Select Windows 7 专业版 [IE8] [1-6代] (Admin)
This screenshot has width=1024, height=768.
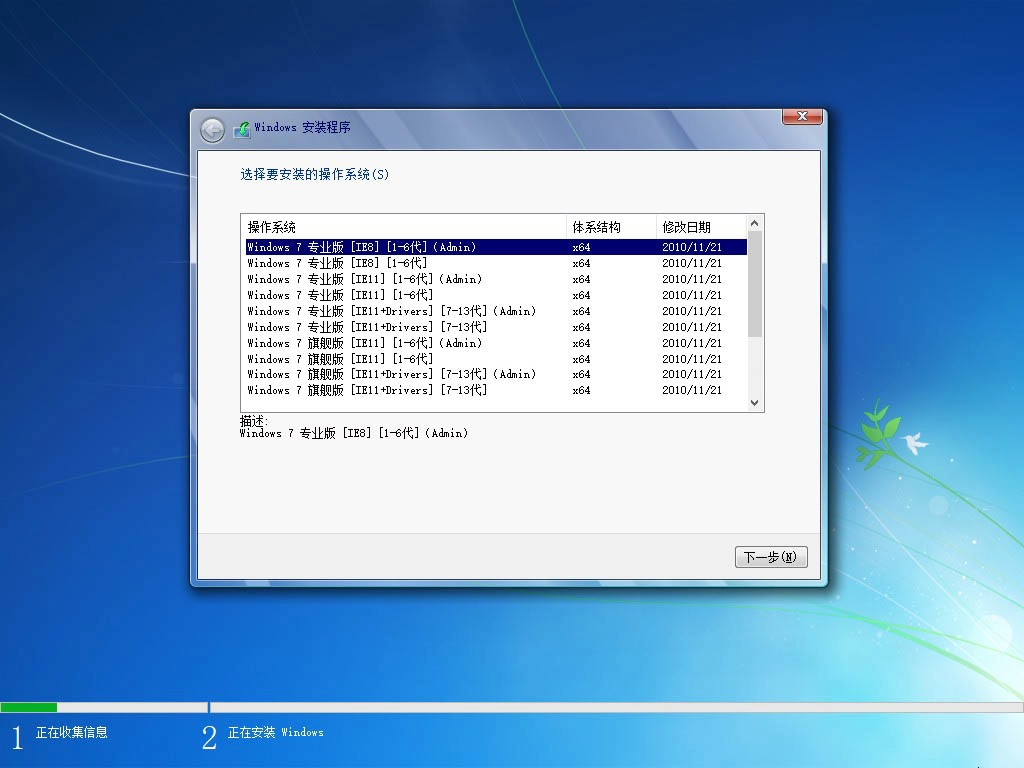(x=400, y=247)
